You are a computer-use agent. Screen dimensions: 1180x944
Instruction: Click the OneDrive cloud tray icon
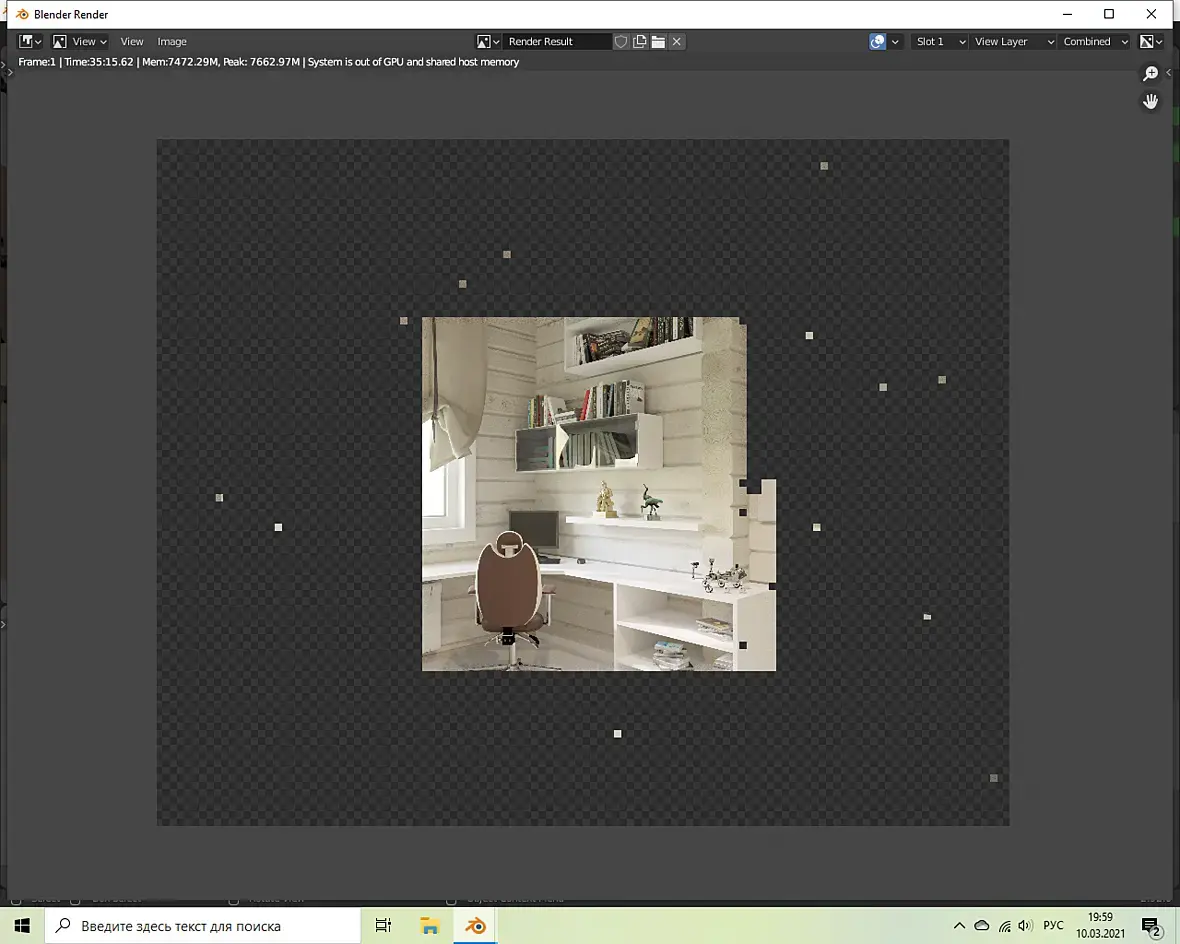(x=981, y=925)
